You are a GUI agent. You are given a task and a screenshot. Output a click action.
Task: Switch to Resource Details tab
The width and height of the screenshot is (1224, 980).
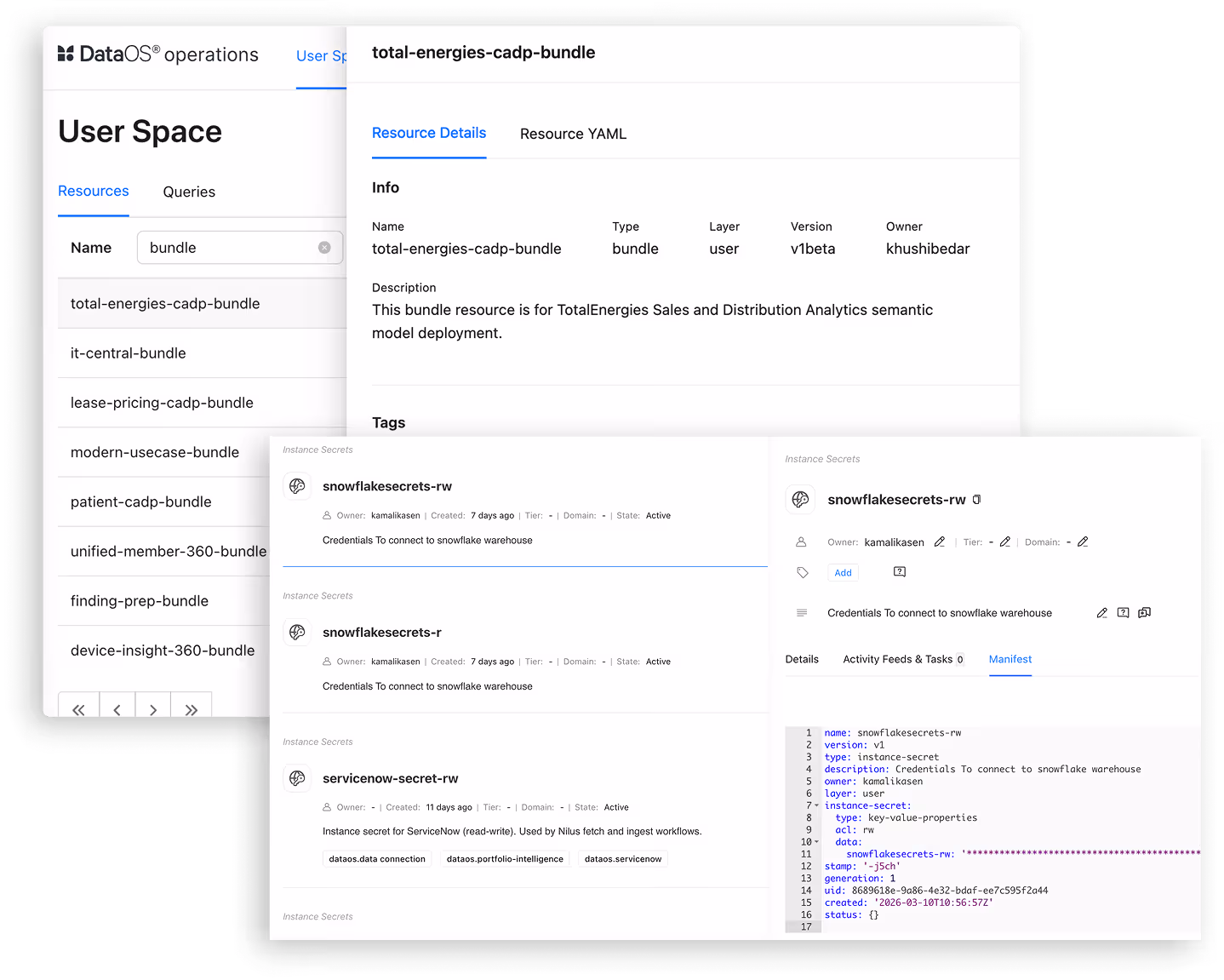(429, 133)
